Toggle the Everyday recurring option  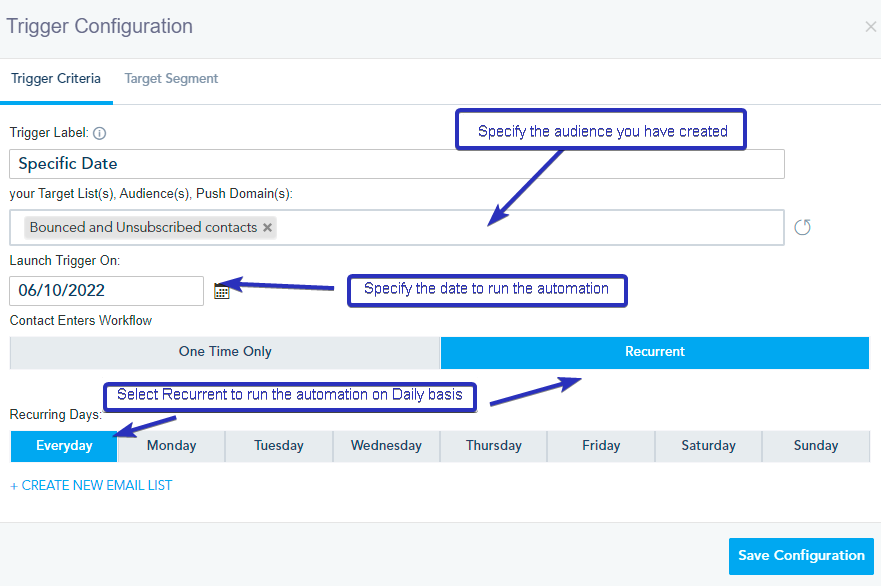64,446
